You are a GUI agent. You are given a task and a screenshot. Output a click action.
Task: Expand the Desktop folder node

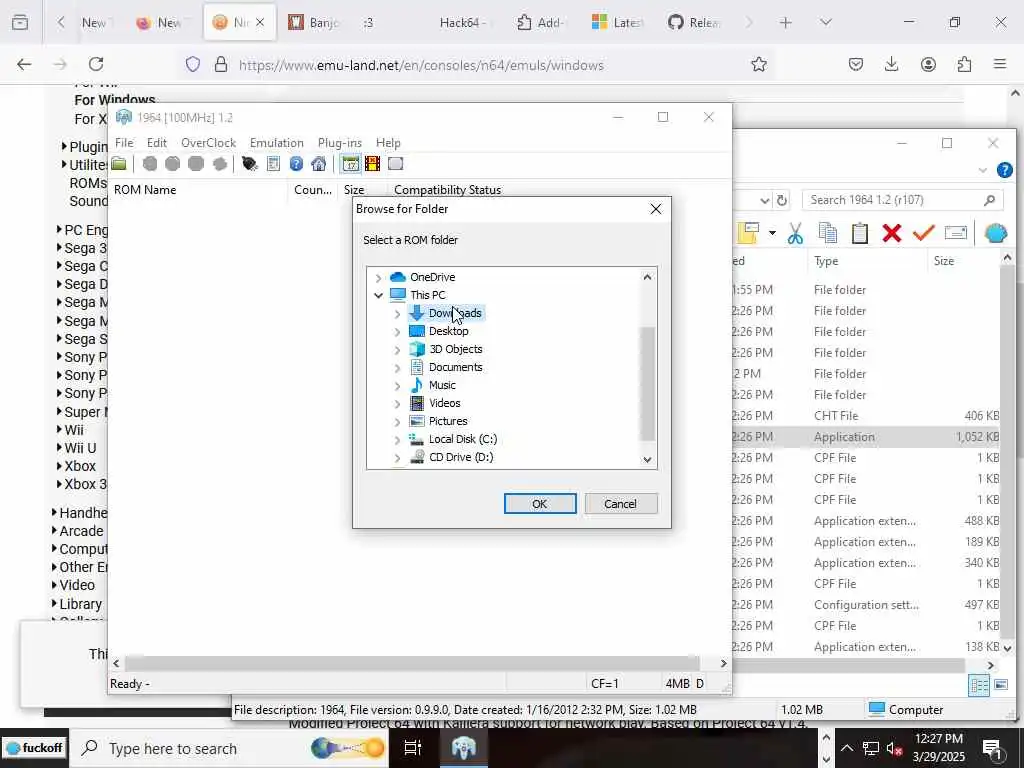[397, 332]
